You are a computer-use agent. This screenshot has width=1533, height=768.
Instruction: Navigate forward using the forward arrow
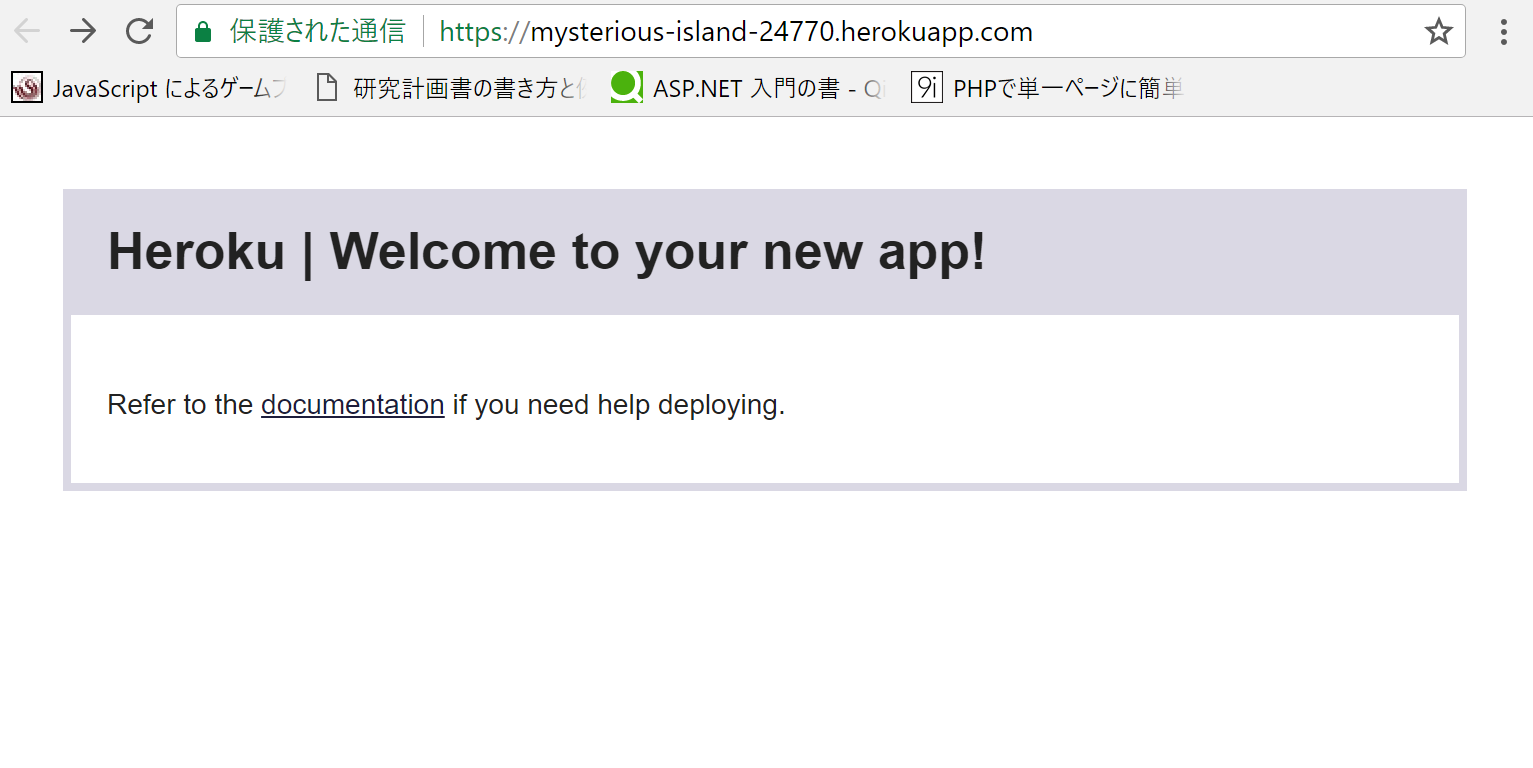tap(83, 31)
